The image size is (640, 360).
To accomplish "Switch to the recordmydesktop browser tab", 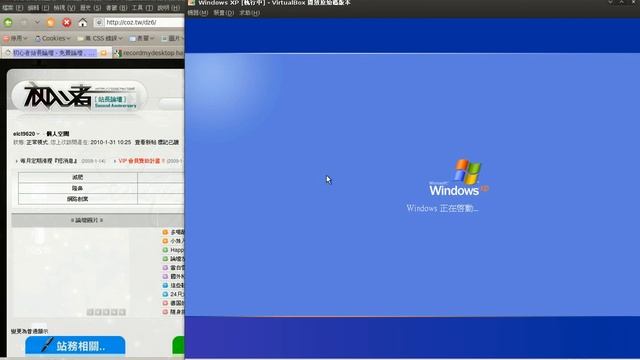I will 149,53.
